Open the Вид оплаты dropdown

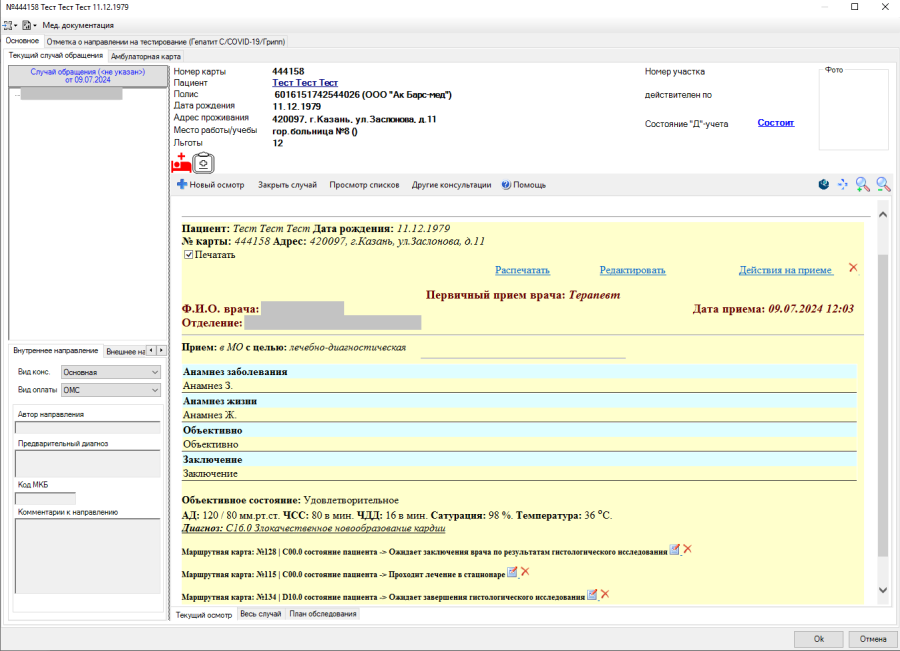coord(111,390)
